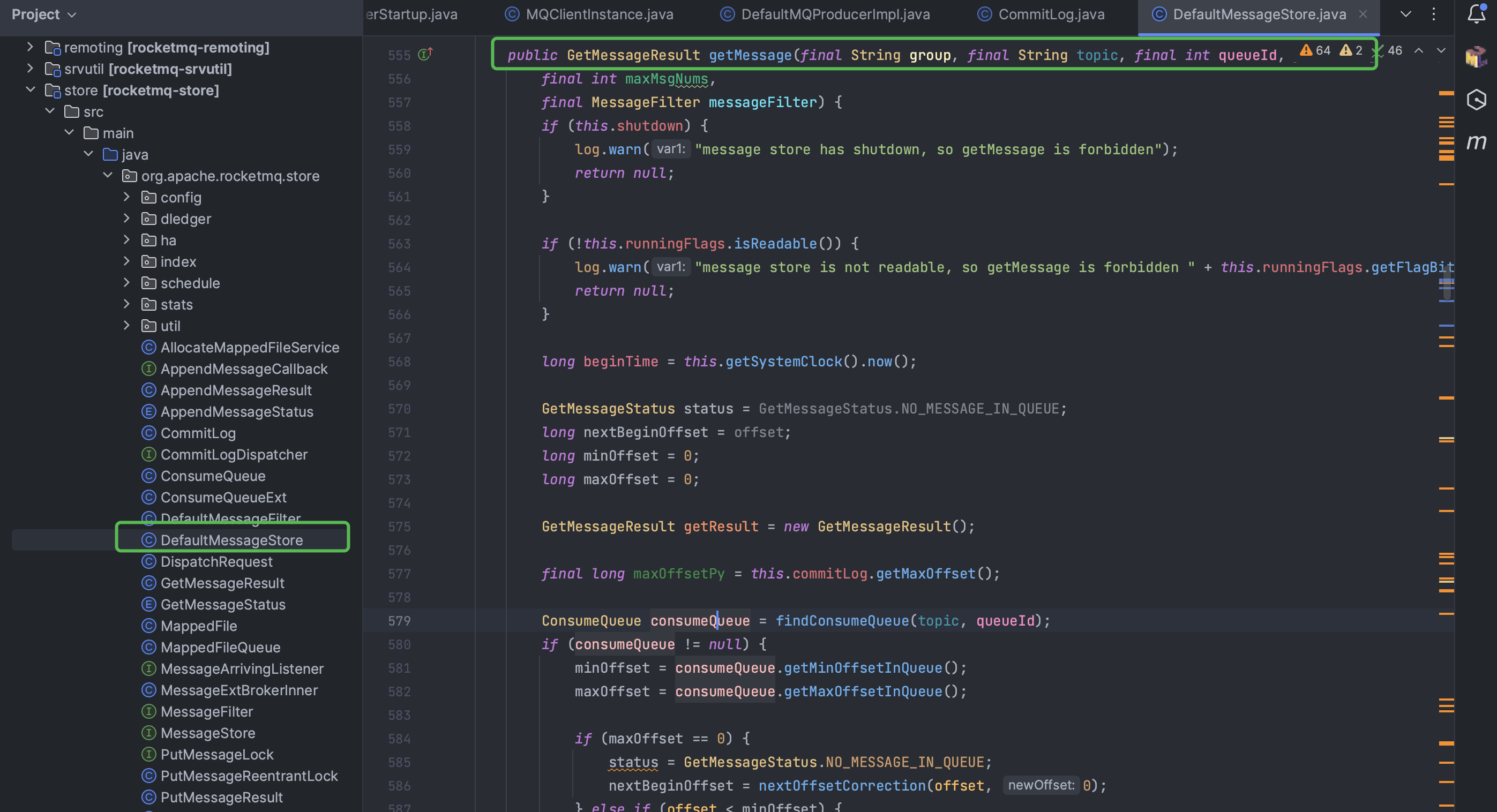1497x812 pixels.
Task: Collapse the store [rocketmq-store] module
Action: click(x=31, y=90)
